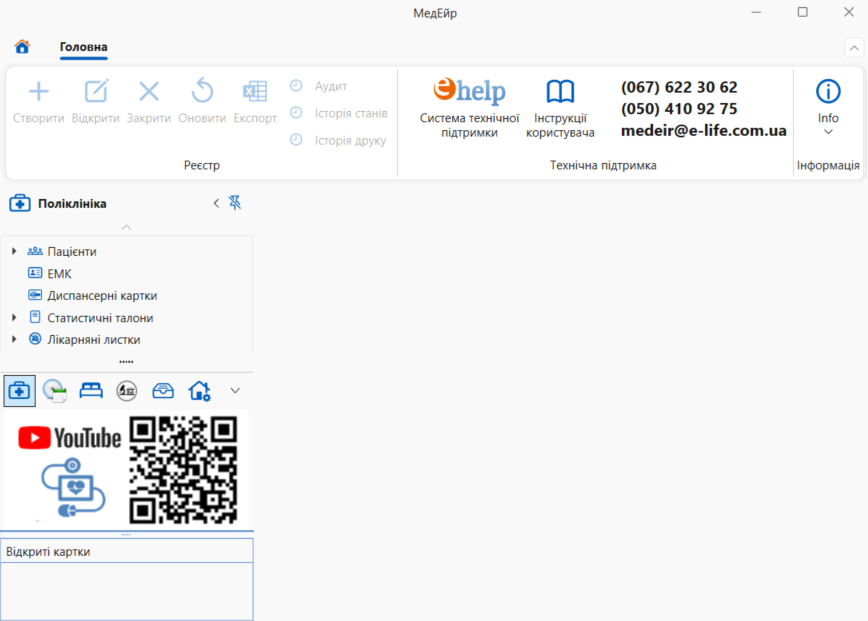The image size is (868, 621).
Task: Click the Оновити refresh icon
Action: (202, 90)
